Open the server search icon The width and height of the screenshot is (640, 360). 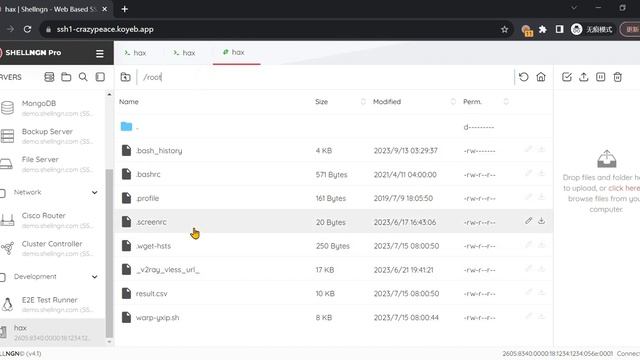point(83,77)
